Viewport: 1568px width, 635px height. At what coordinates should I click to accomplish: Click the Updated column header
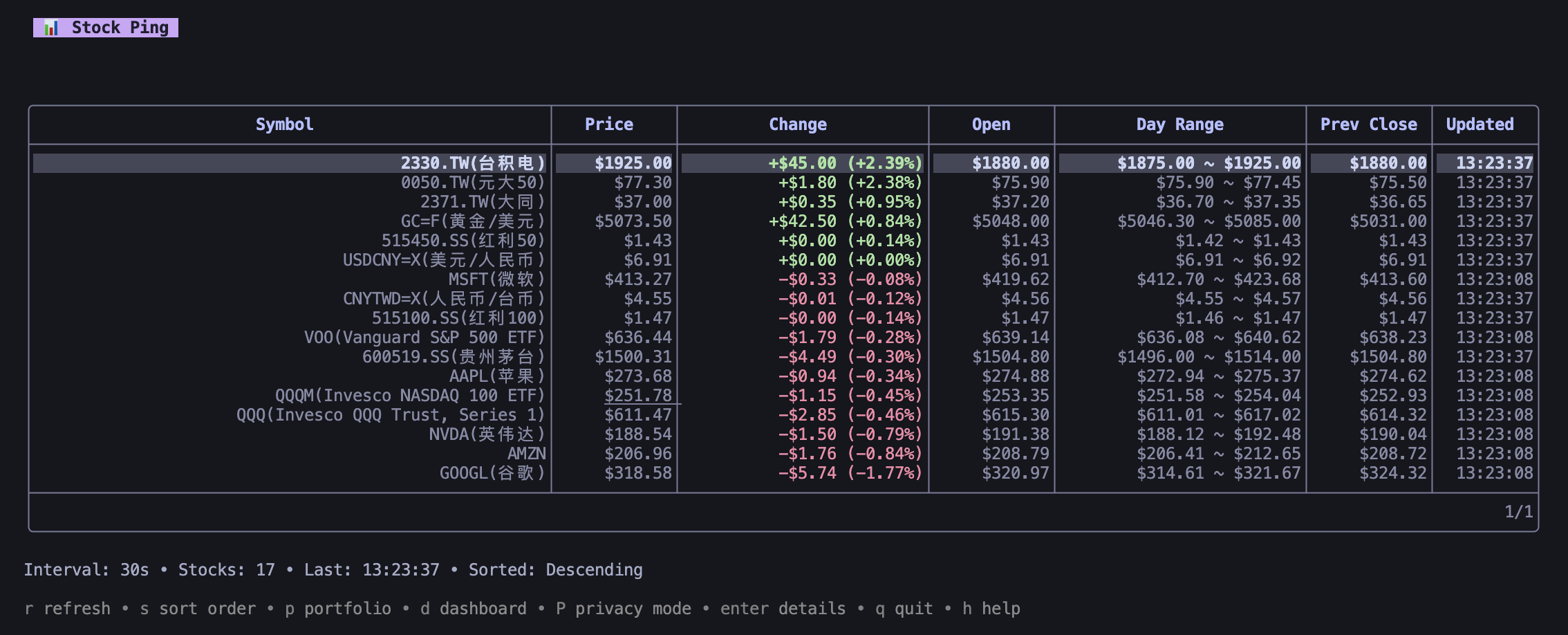[x=1480, y=125]
